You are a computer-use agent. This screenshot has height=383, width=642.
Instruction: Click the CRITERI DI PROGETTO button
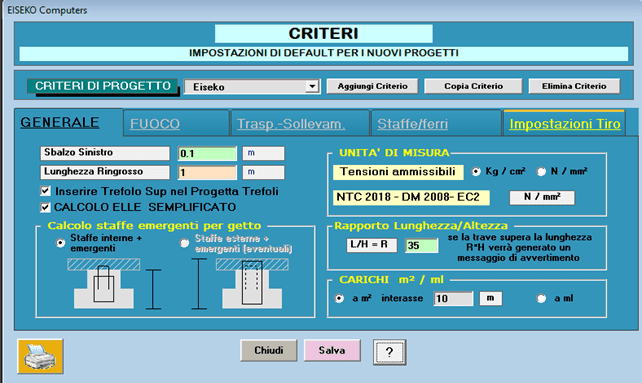point(103,86)
